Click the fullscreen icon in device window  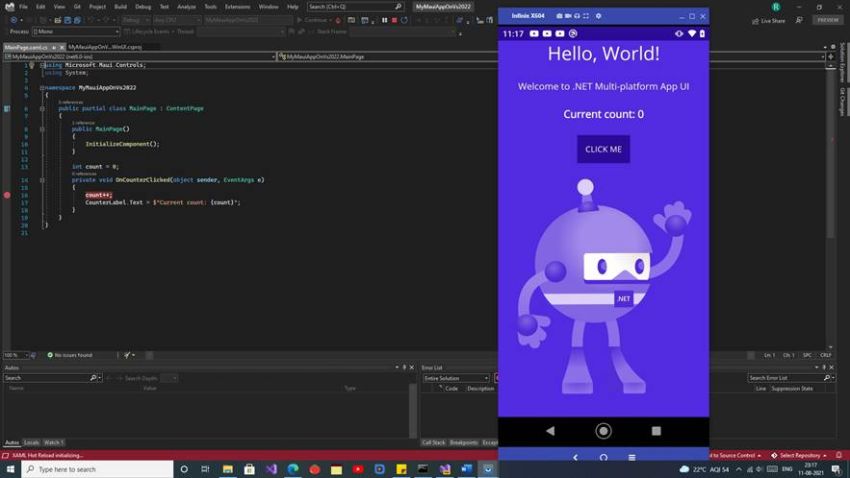click(585, 16)
